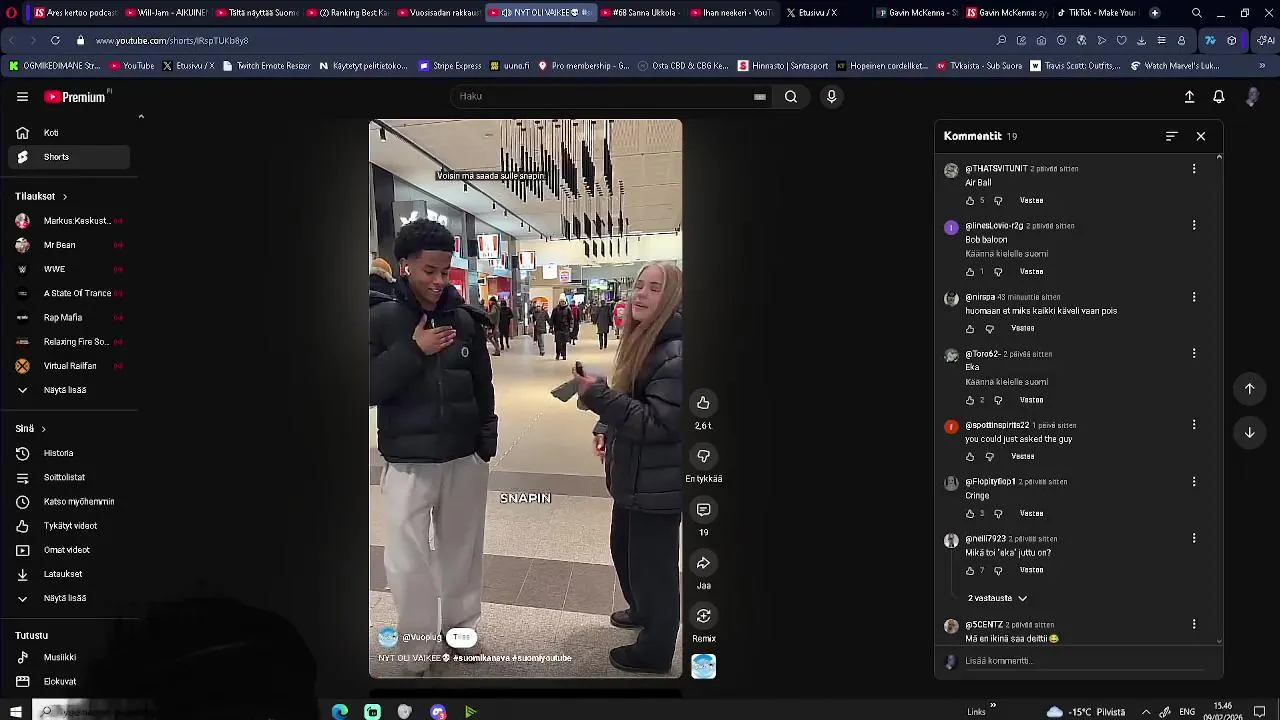Dislike the Eka comment

click(998, 400)
